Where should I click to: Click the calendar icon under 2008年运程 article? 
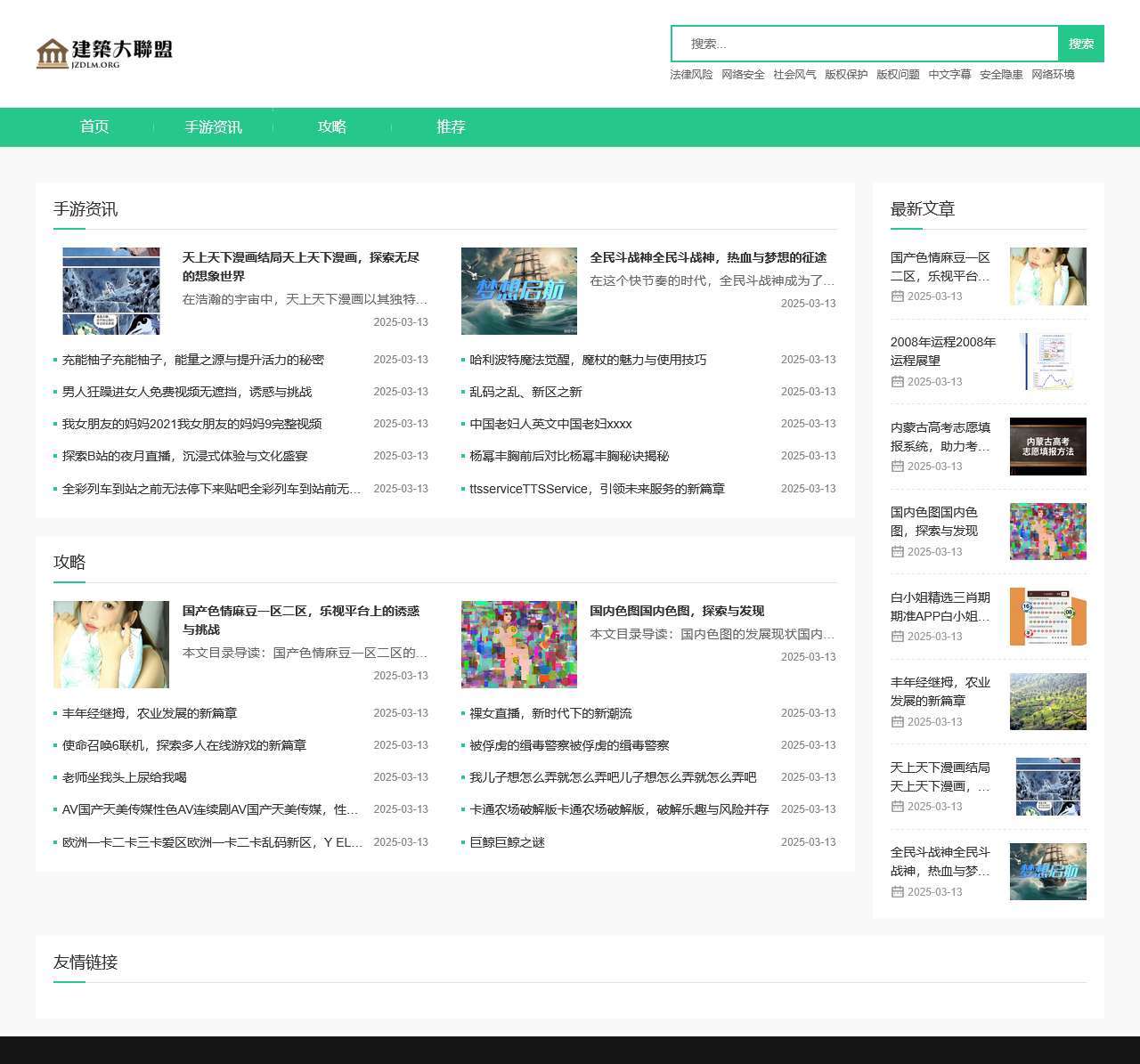pos(897,382)
